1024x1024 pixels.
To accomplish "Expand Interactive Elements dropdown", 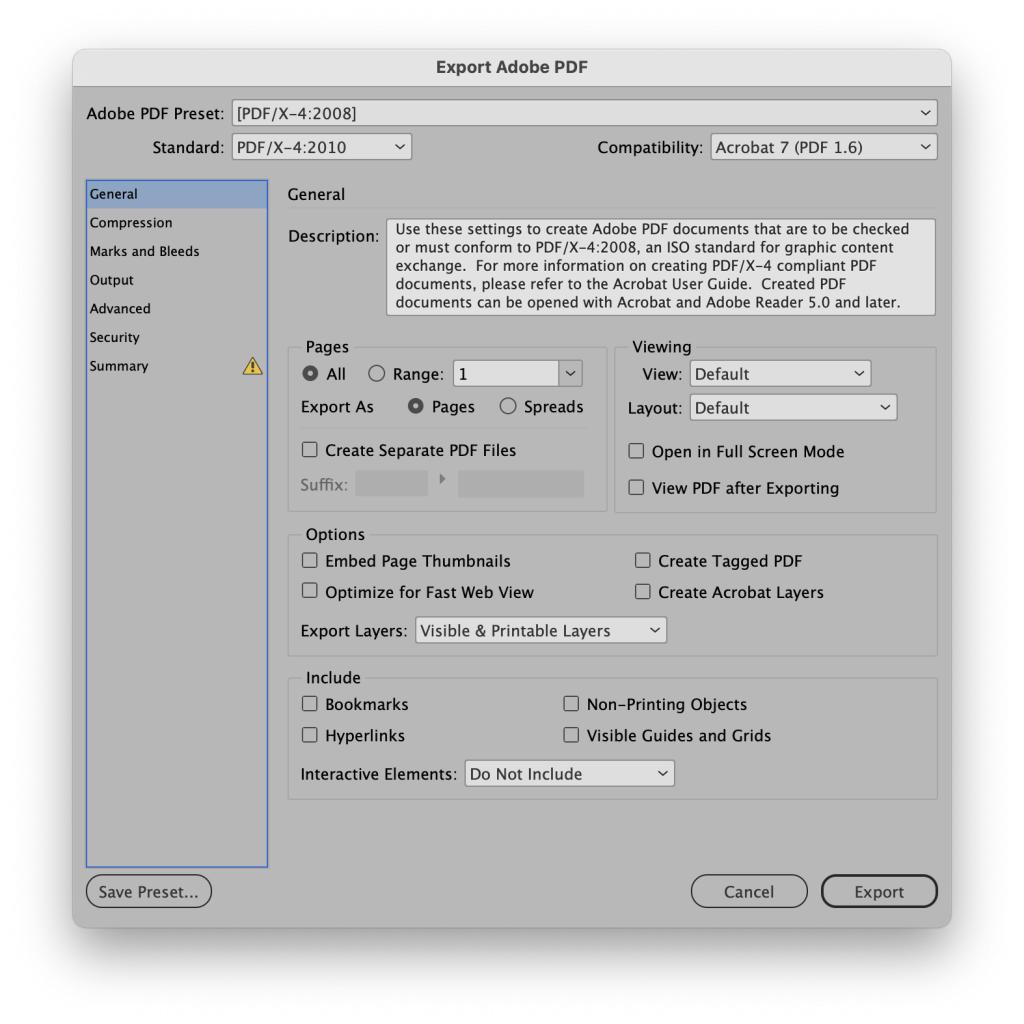I will [569, 774].
